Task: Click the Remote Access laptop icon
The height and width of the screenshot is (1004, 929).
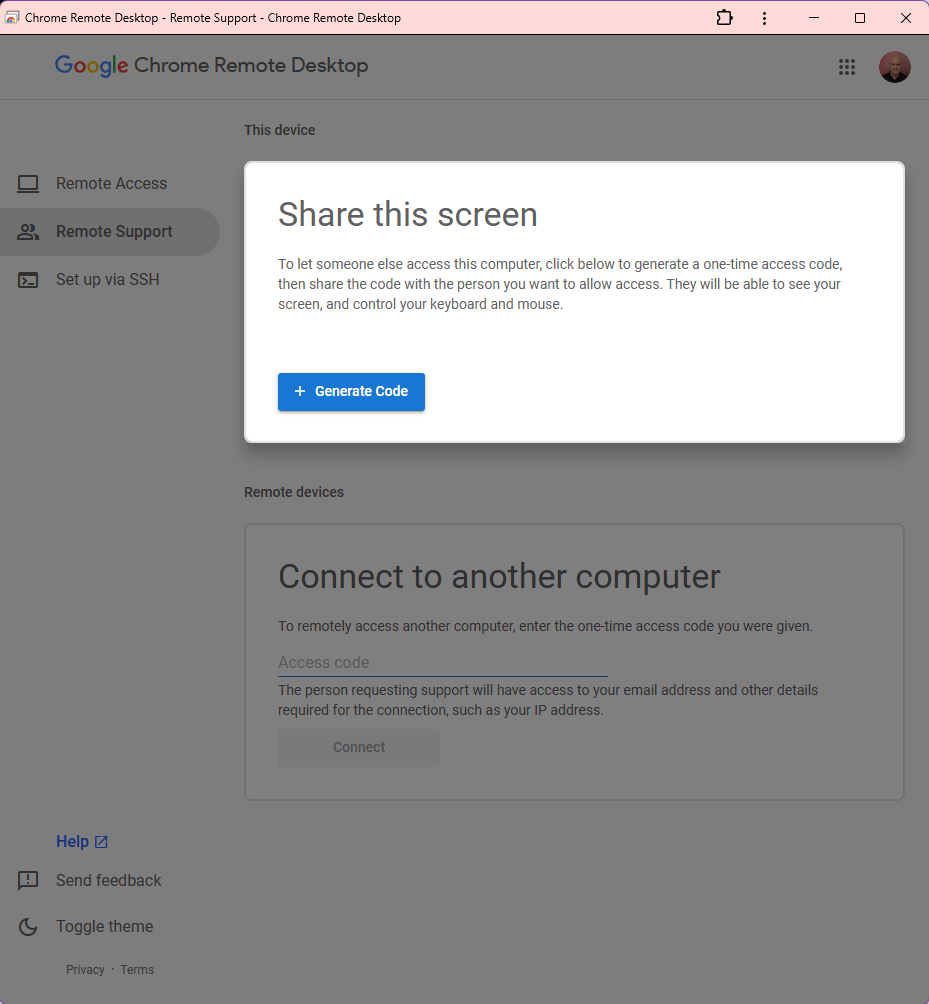Action: pyautogui.click(x=28, y=184)
